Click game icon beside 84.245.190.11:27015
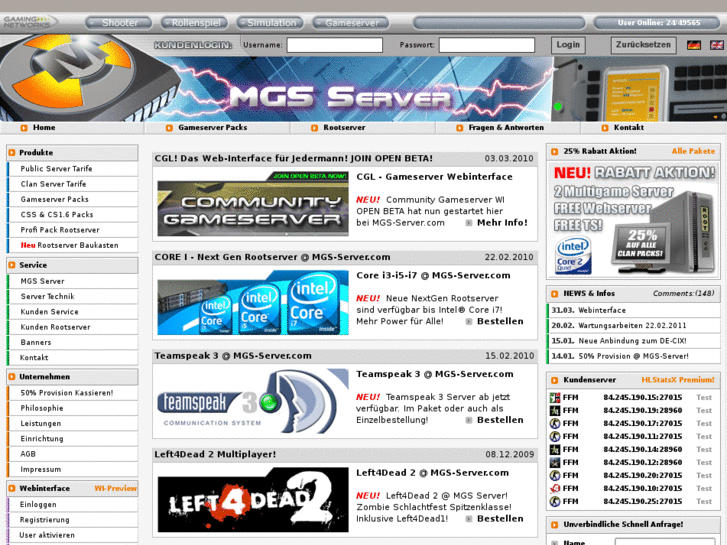 pyautogui.click(x=555, y=436)
